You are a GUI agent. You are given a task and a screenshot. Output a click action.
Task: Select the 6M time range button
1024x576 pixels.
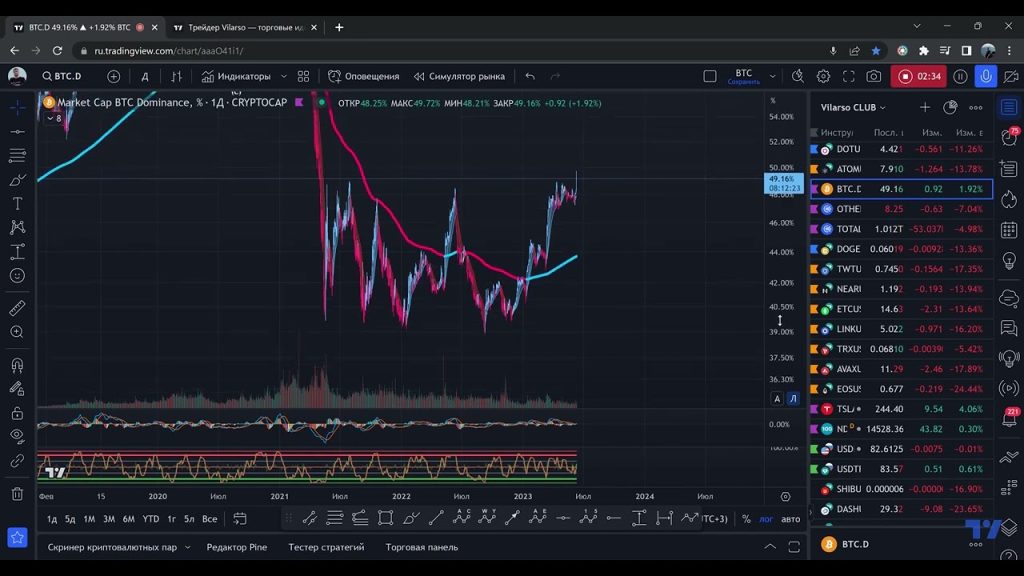pos(128,519)
